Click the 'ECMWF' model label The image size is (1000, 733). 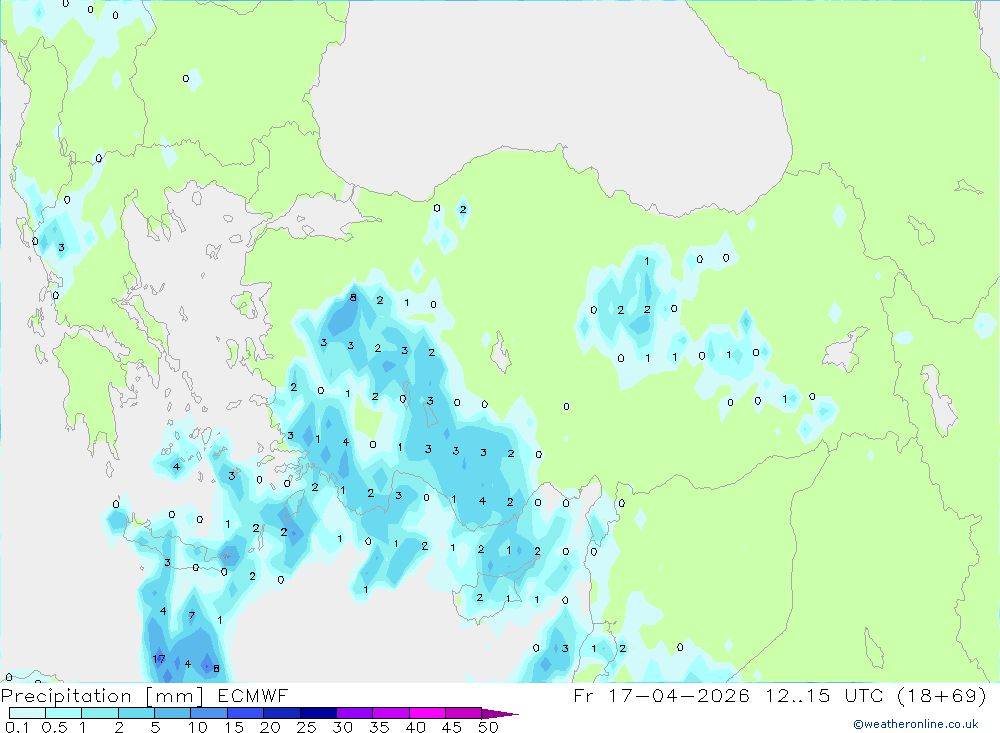(253, 695)
